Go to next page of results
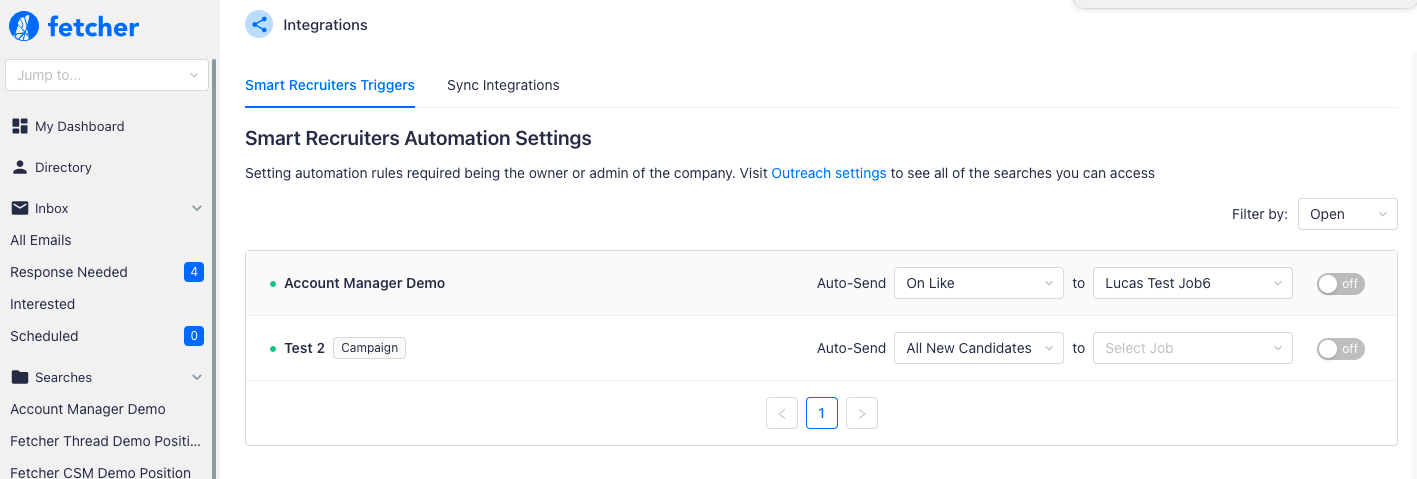 (862, 413)
